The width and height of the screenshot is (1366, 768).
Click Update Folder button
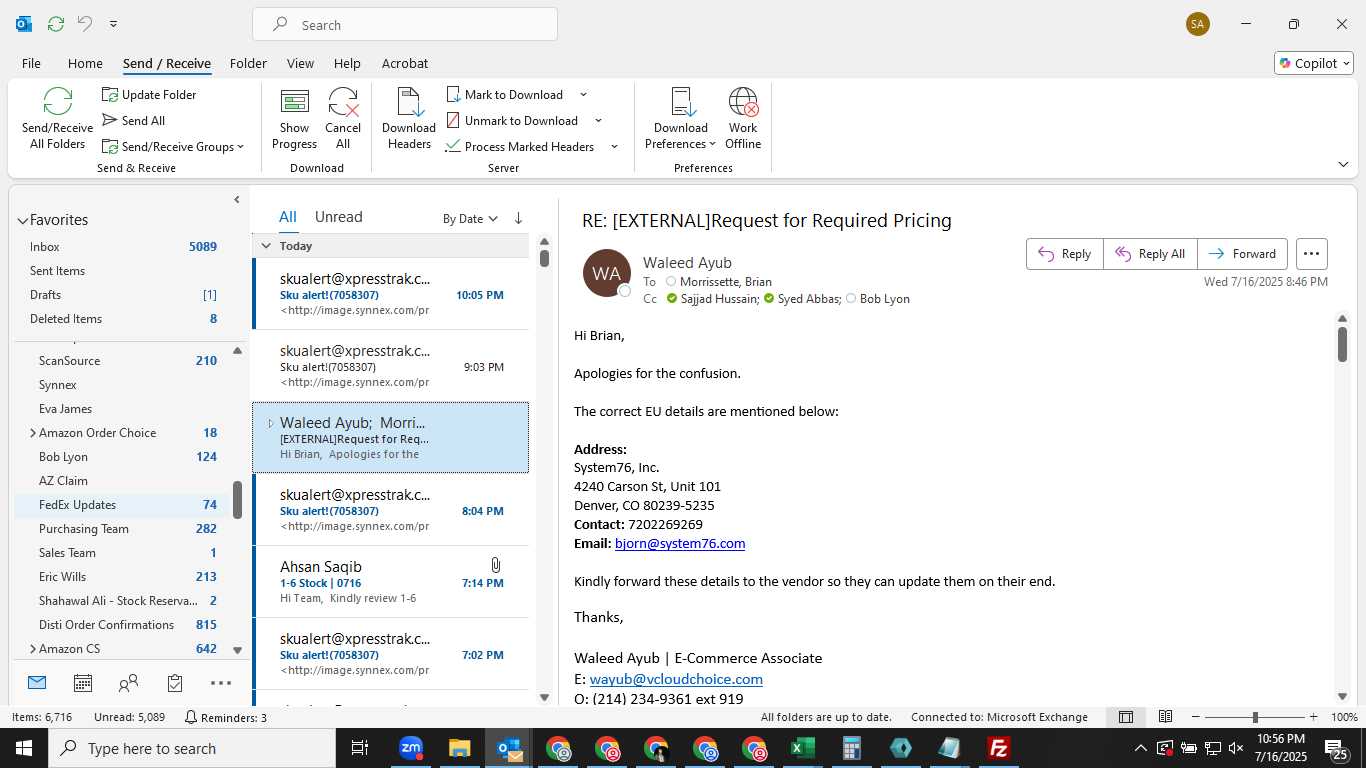[149, 95]
